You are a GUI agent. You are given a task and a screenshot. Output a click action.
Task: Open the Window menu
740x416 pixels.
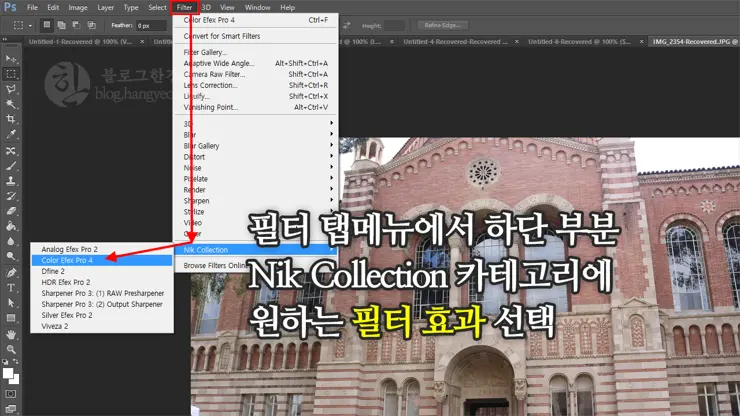[x=257, y=8]
